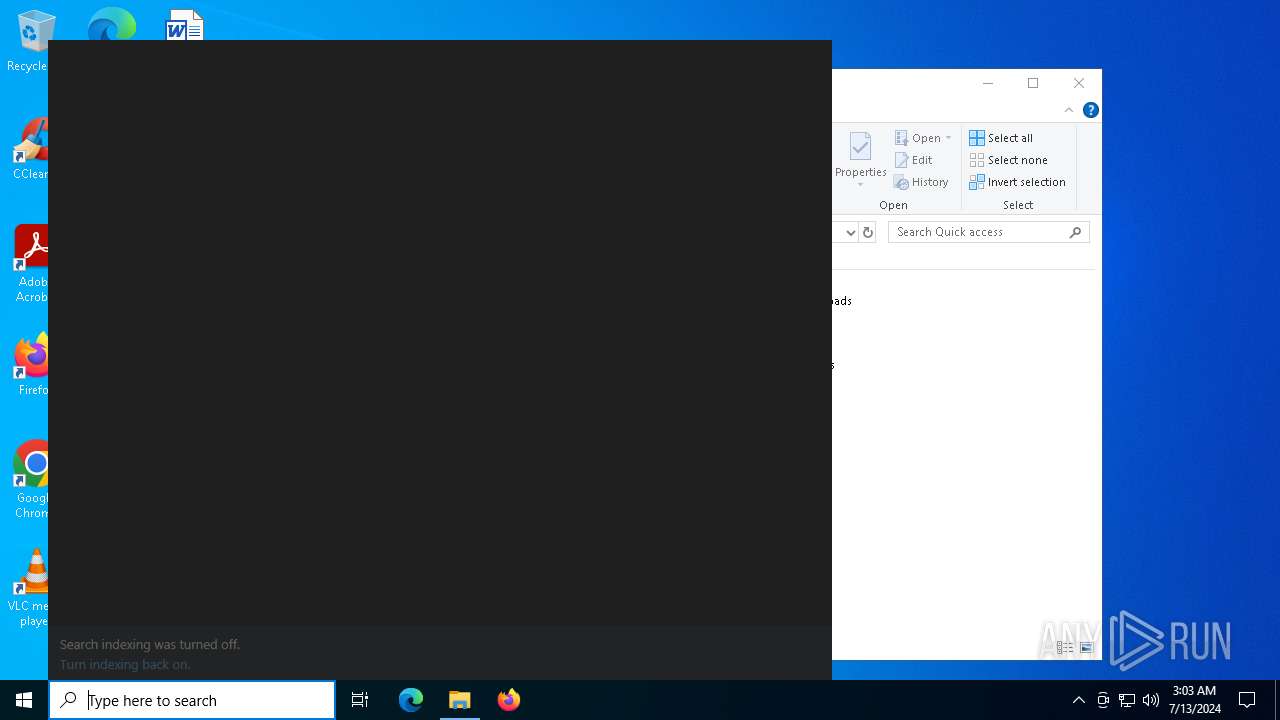Open Properties in File Explorer ribbon
Image resolution: width=1280 pixels, height=720 pixels.
point(860,158)
